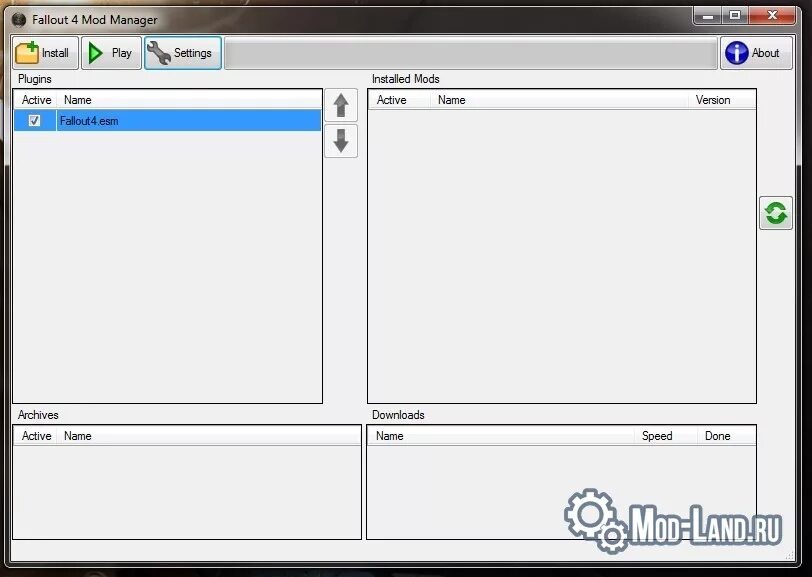Open the Settings wrench button
Screen dimensions: 812x577
tap(183, 53)
